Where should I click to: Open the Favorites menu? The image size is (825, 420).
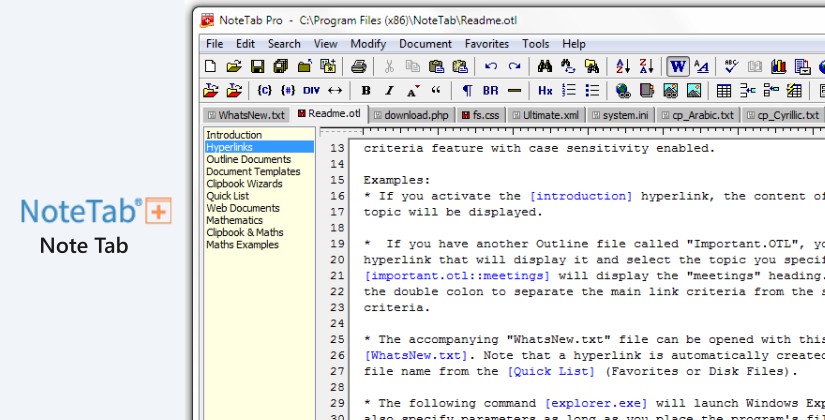tap(486, 44)
